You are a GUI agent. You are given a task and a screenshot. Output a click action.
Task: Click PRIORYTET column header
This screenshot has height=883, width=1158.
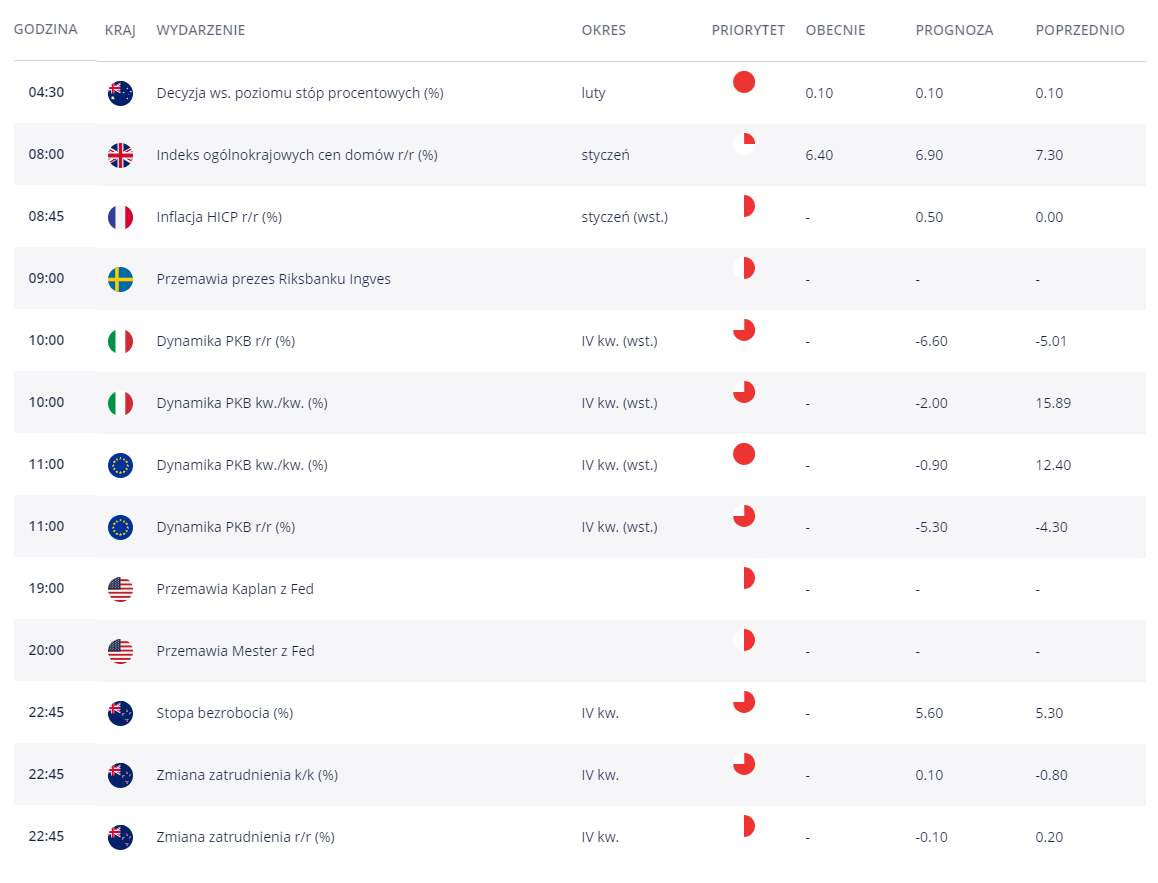coord(748,30)
